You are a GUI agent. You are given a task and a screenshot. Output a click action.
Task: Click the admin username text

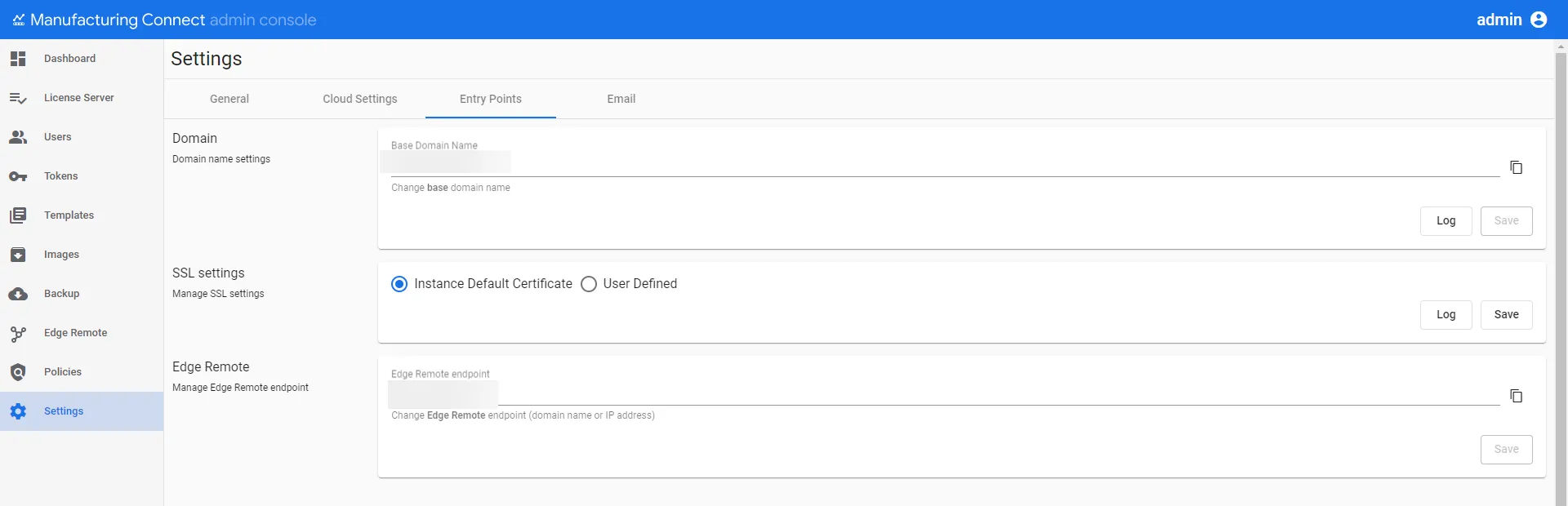pos(1499,20)
